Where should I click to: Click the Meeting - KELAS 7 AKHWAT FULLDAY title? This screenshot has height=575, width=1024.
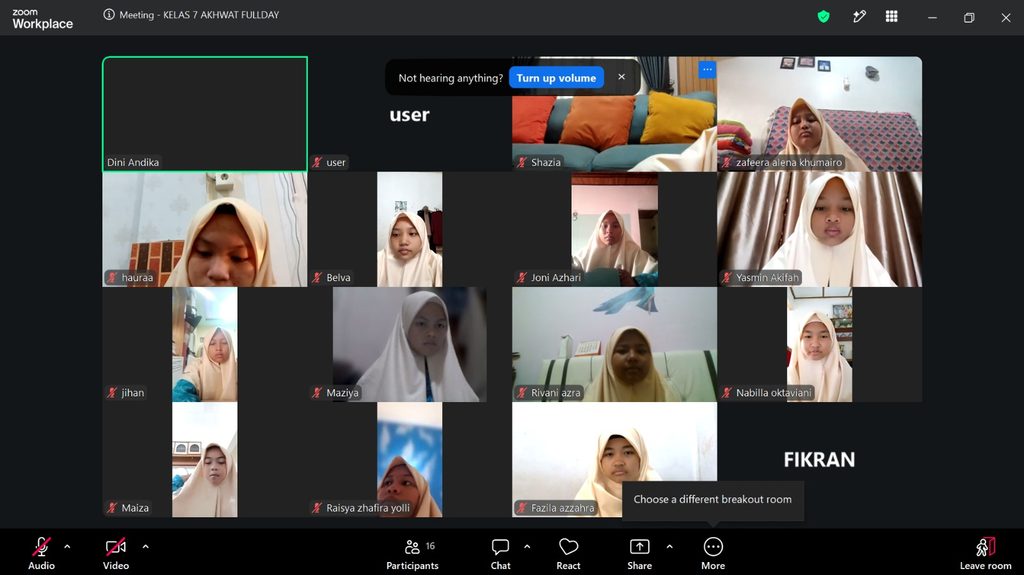click(x=199, y=14)
